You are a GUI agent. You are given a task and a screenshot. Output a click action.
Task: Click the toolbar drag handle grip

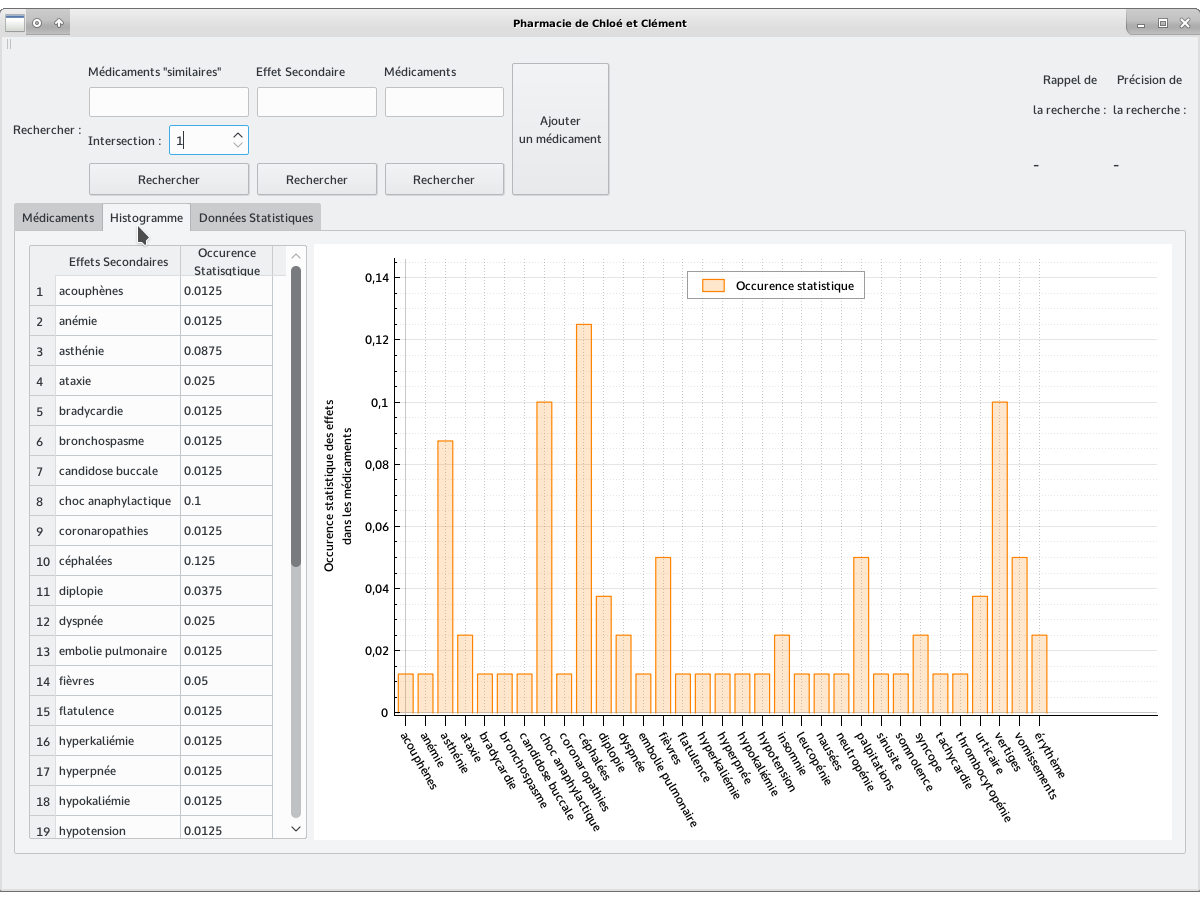[x=9, y=44]
